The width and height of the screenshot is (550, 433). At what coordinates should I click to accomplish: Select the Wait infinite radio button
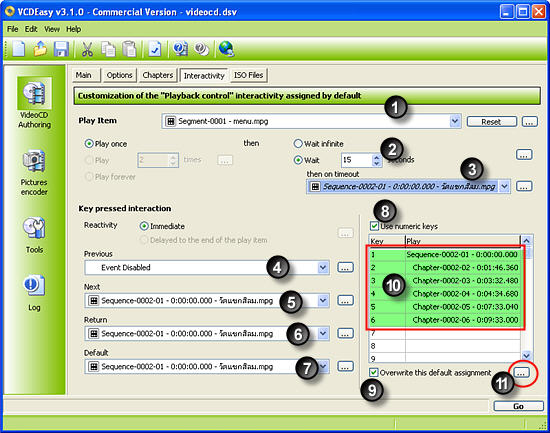click(298, 144)
